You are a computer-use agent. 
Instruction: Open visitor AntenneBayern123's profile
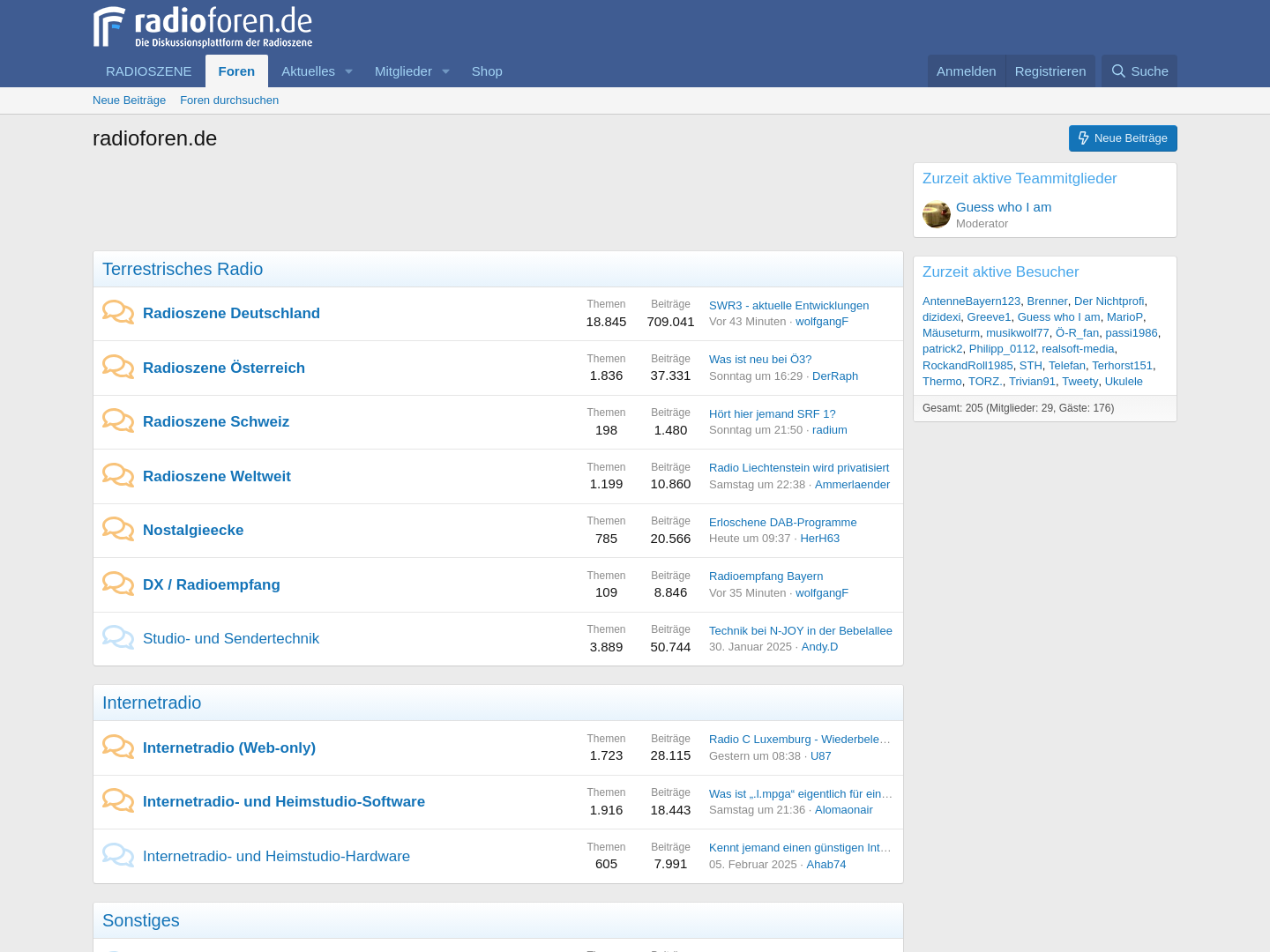[x=971, y=301]
